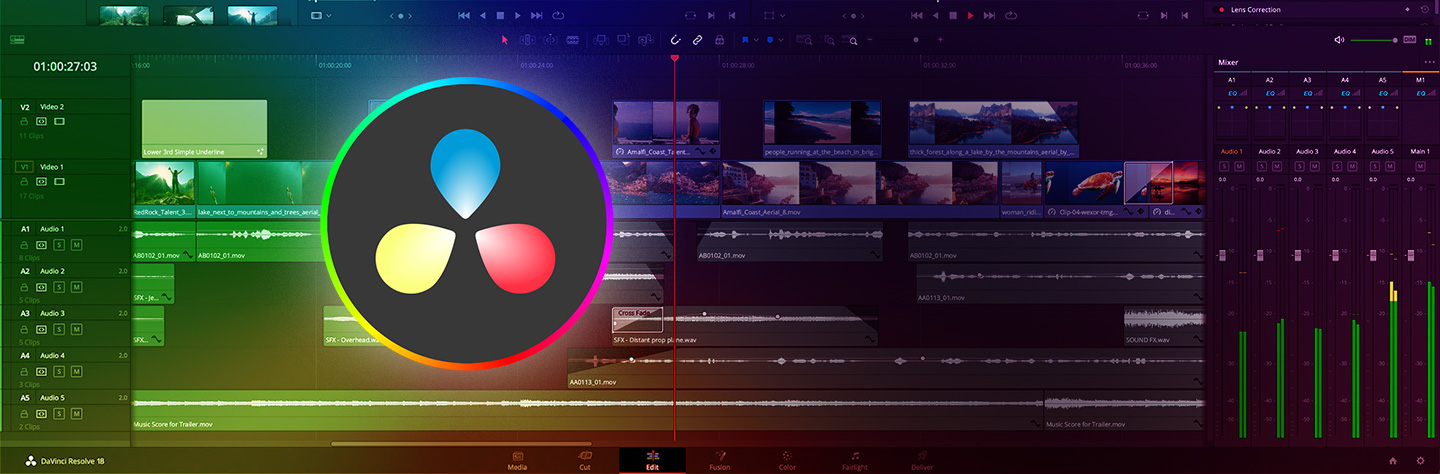Switch to the Color page
This screenshot has height=474, width=1440.
coord(787,460)
